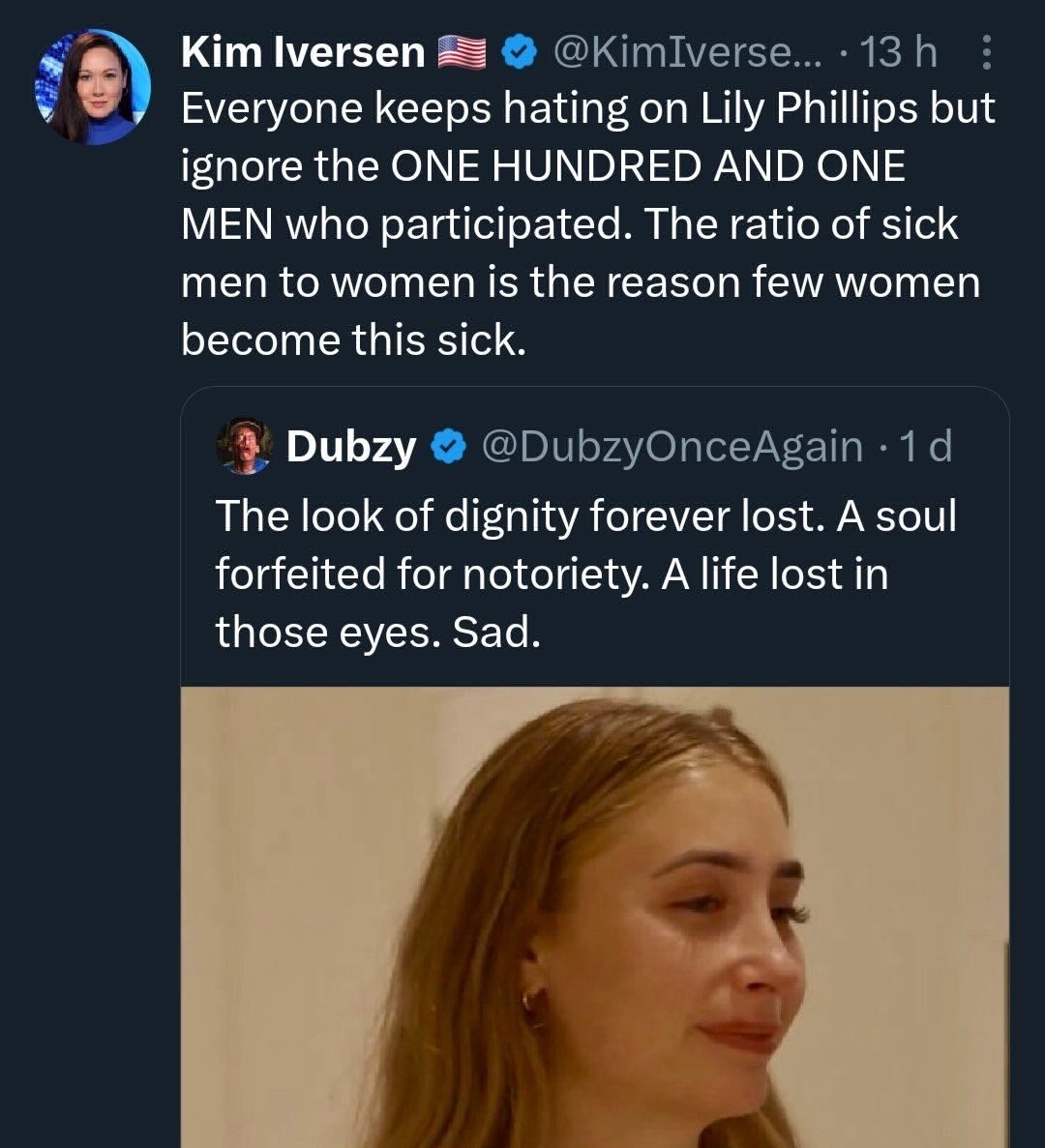Image resolution: width=1045 pixels, height=1148 pixels.
Task: Click the US flag emoji after Kim Iversen
Action: tap(463, 52)
